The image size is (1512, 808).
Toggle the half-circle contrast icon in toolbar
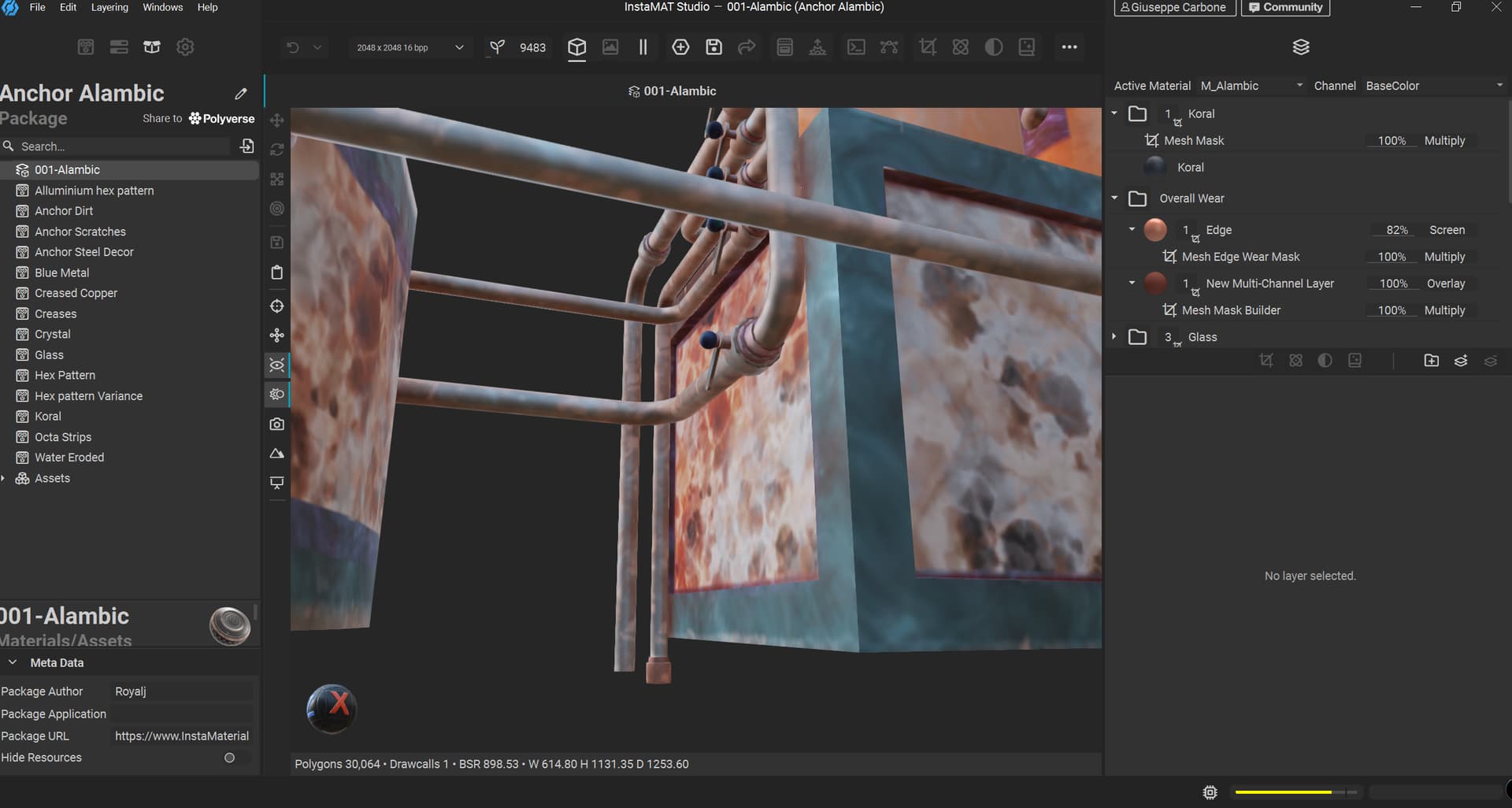tap(993, 47)
